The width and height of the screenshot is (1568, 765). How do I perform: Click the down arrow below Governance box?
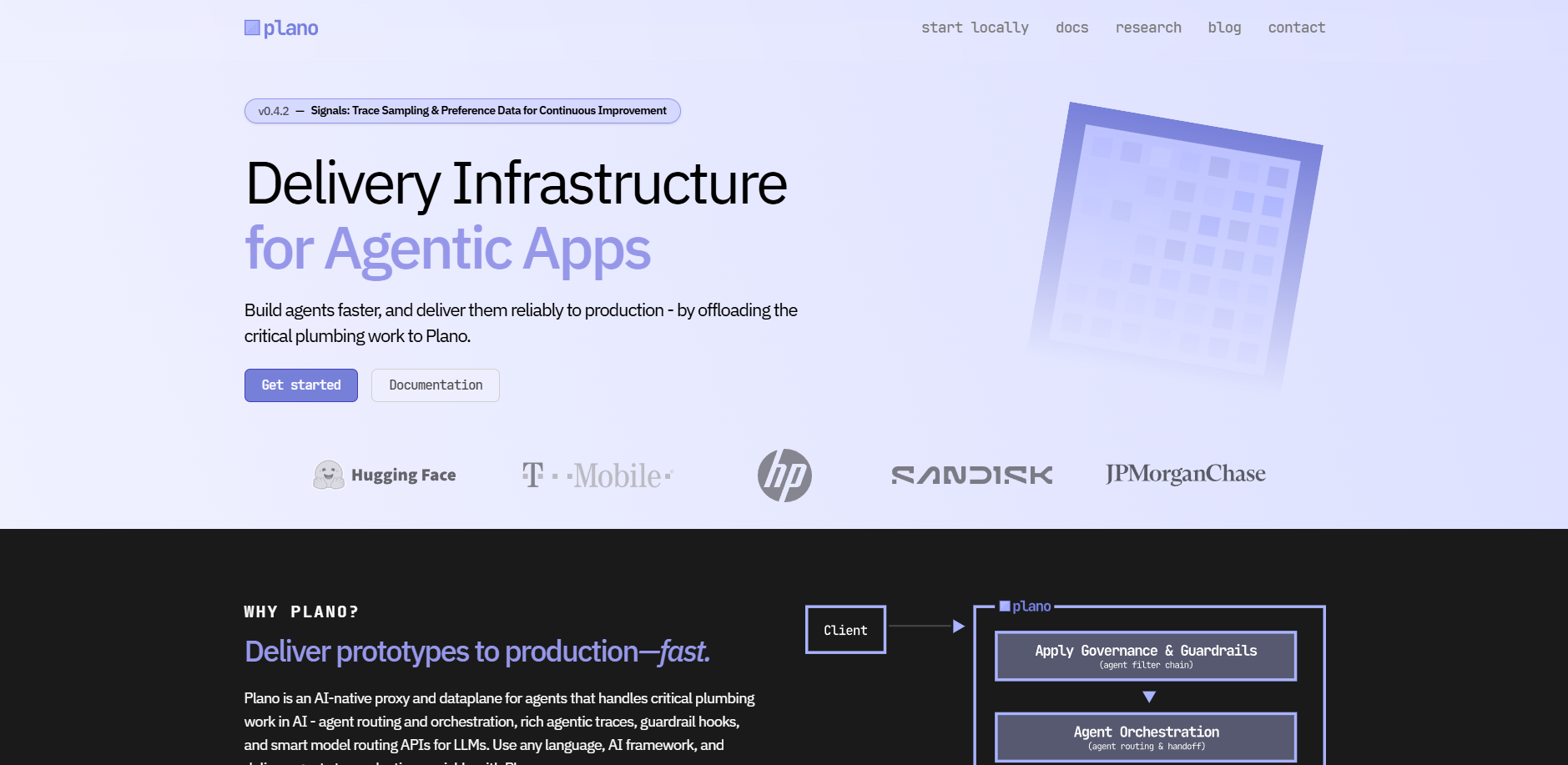(1149, 697)
